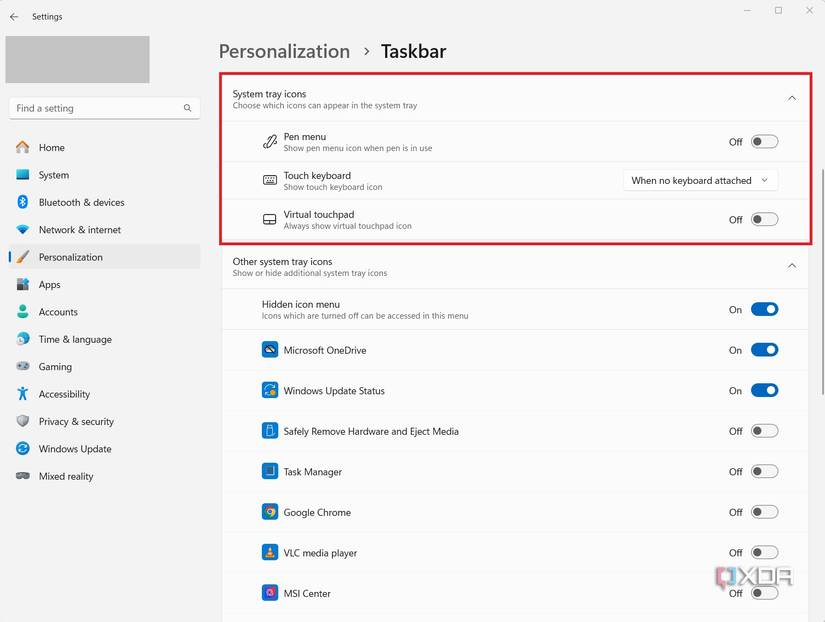Turn on the Virtual touchpad switch
The image size is (825, 622).
764,220
